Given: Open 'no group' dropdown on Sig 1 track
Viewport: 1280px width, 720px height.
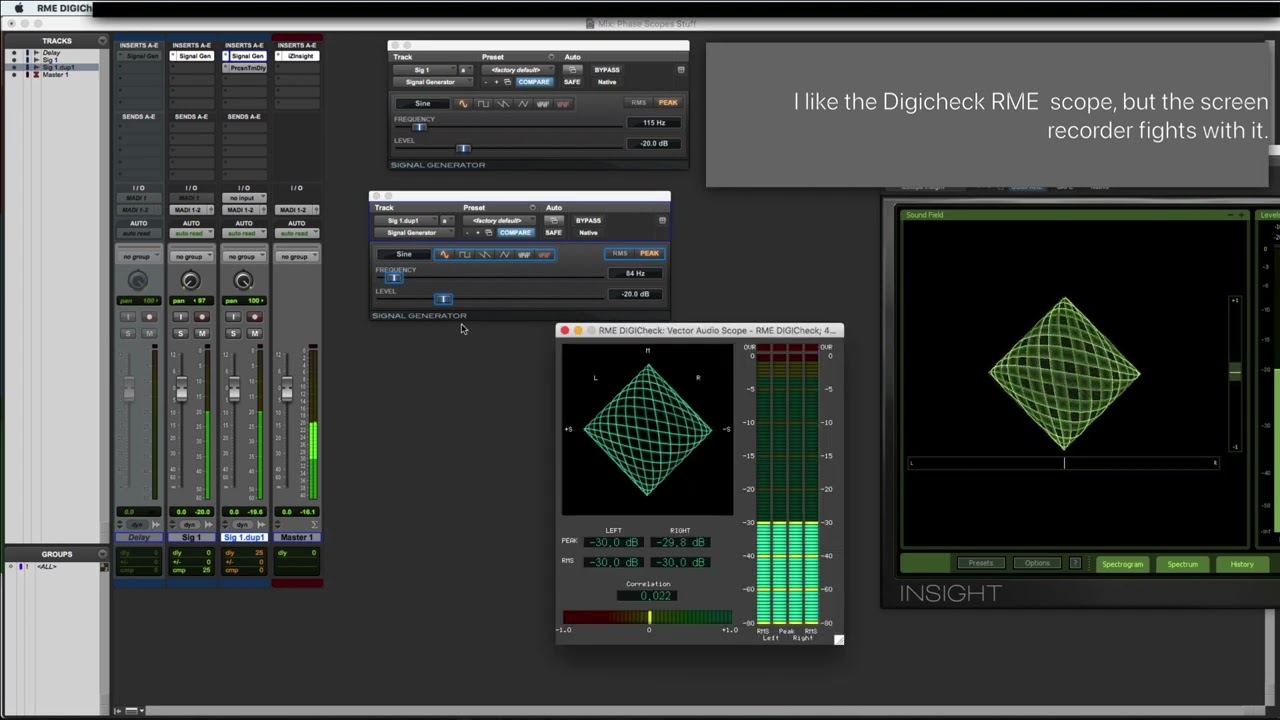Looking at the screenshot, I should click(192, 257).
